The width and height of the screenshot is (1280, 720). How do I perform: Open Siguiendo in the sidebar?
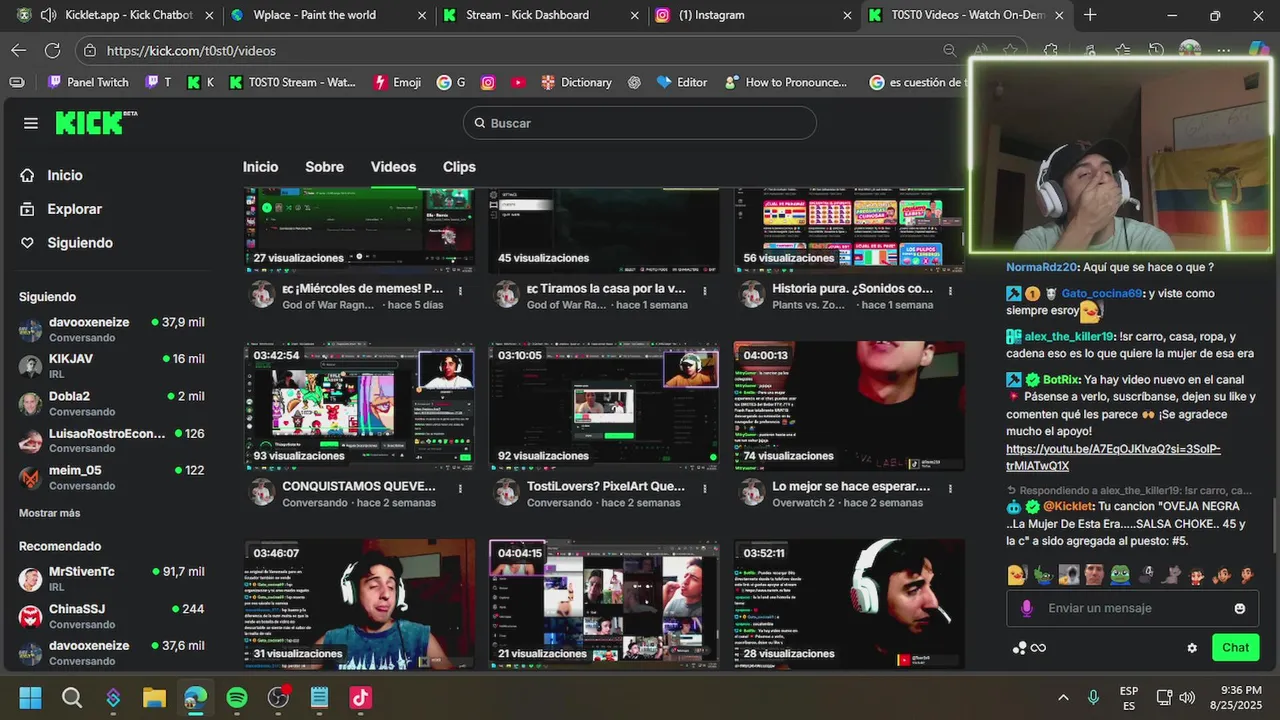(x=68, y=243)
